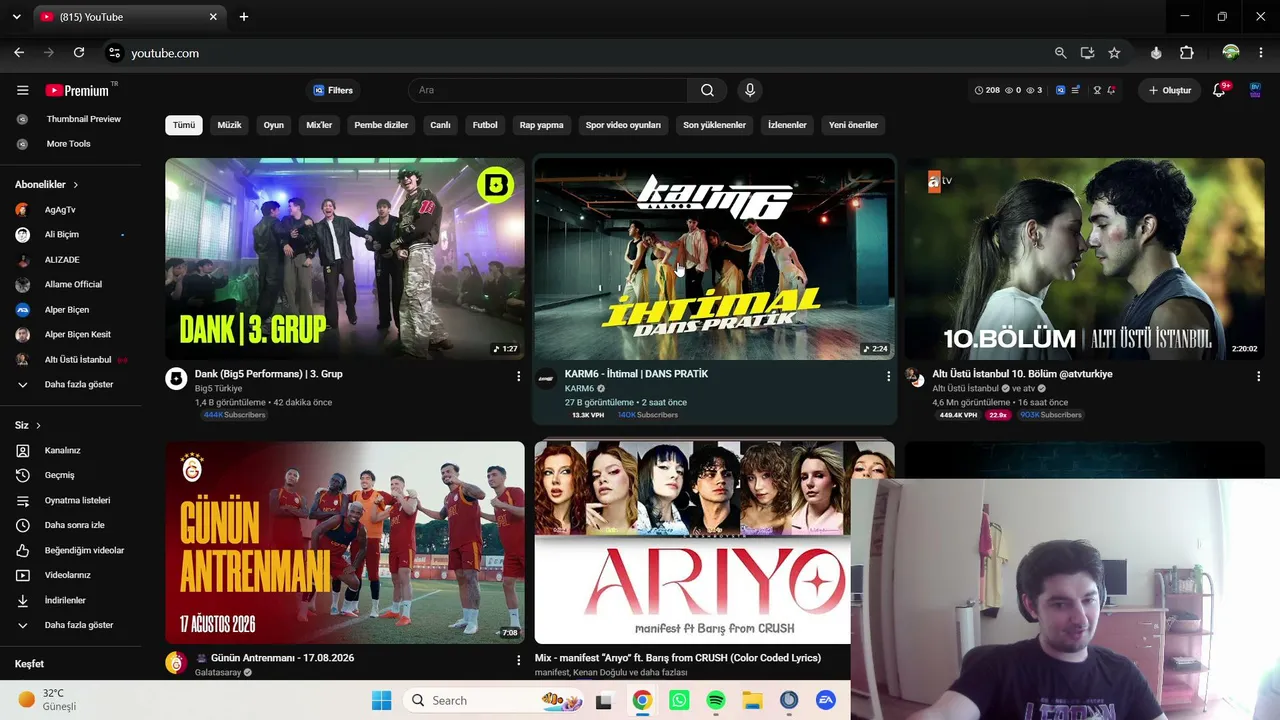Click the search magnifier button
Screen dimensions: 1280x720
tap(707, 90)
